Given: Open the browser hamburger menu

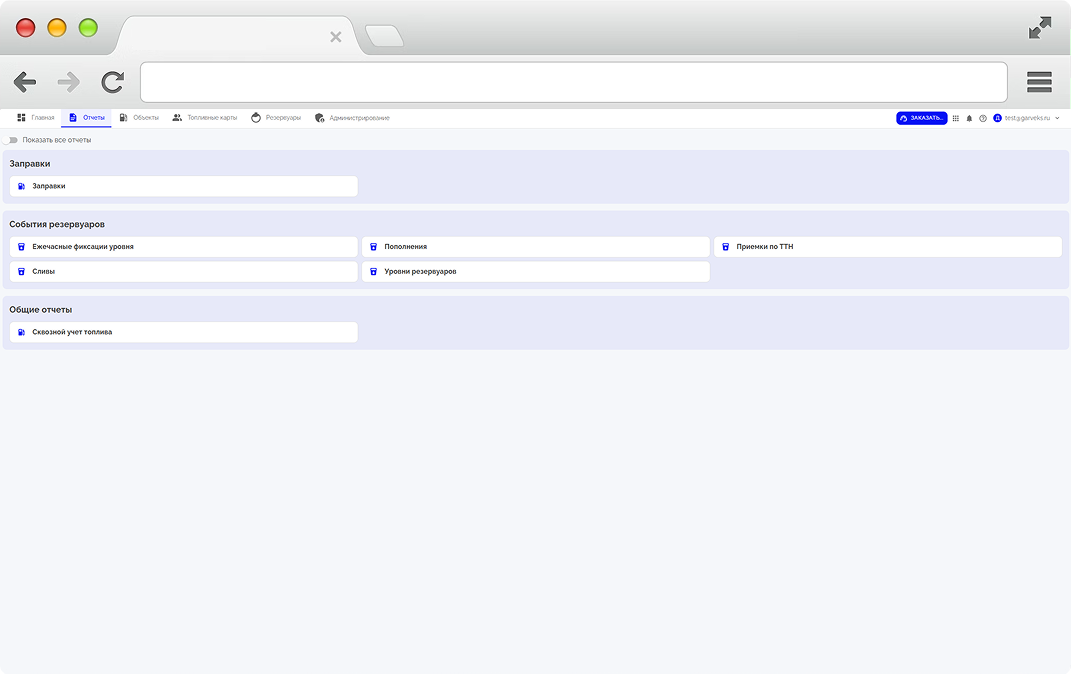Looking at the screenshot, I should (1039, 82).
